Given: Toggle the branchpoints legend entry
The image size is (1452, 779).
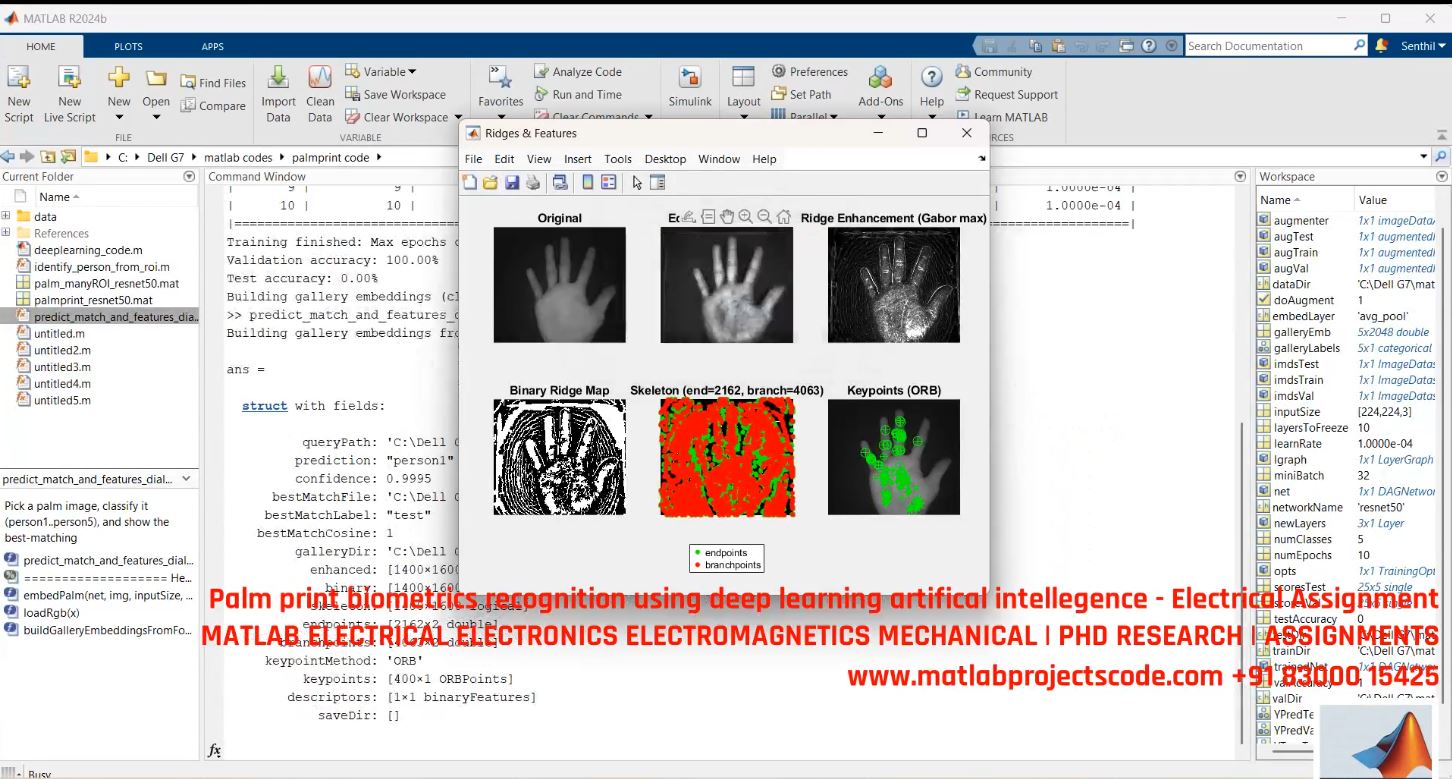Looking at the screenshot, I should tap(697, 565).
